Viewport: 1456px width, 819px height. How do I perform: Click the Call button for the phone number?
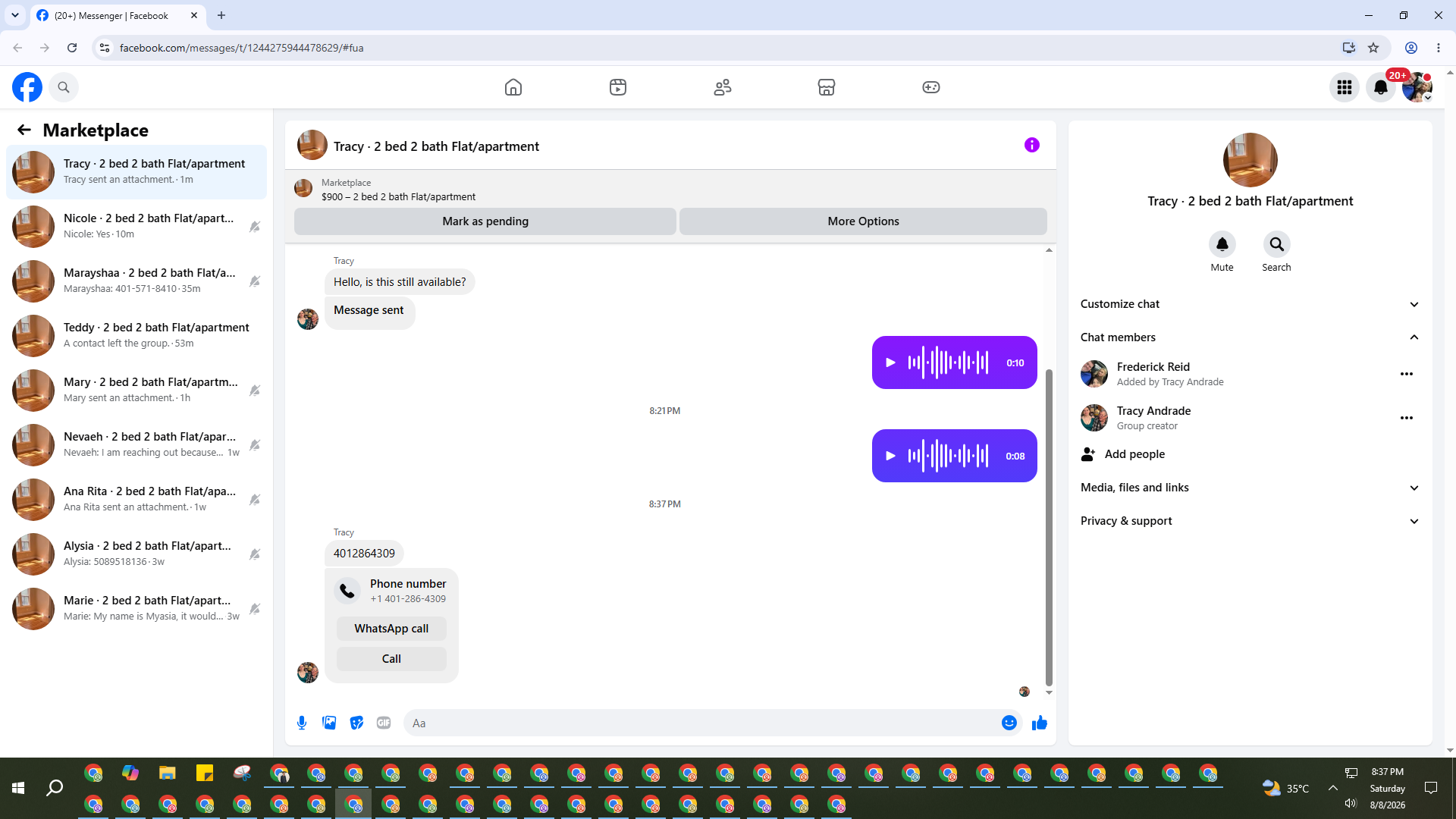[391, 659]
